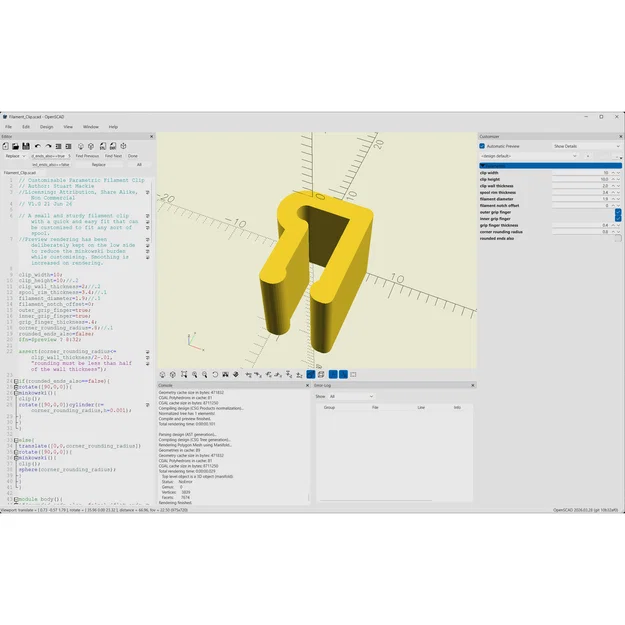Open the design default preset dropdown
Image resolution: width=625 pixels, height=625 pixels.
pos(529,156)
